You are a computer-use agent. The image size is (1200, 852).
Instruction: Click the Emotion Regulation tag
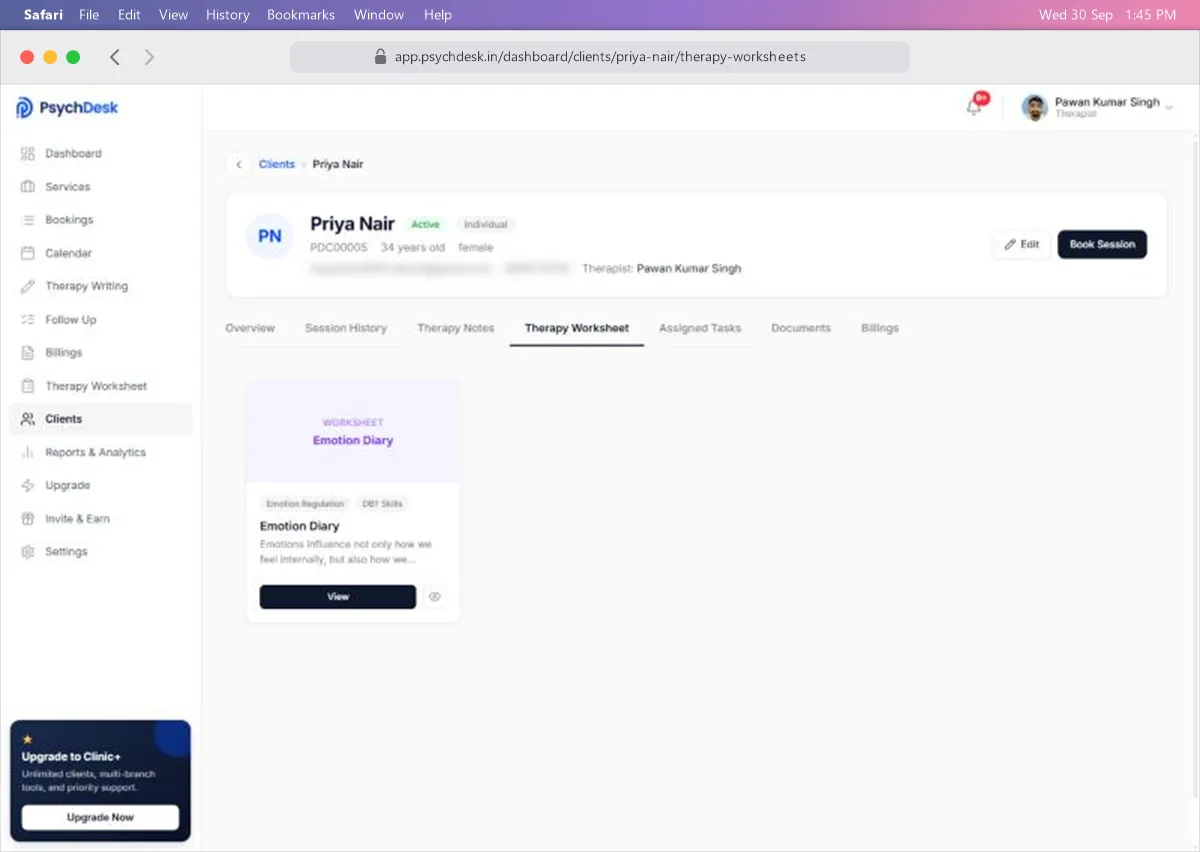pos(305,504)
